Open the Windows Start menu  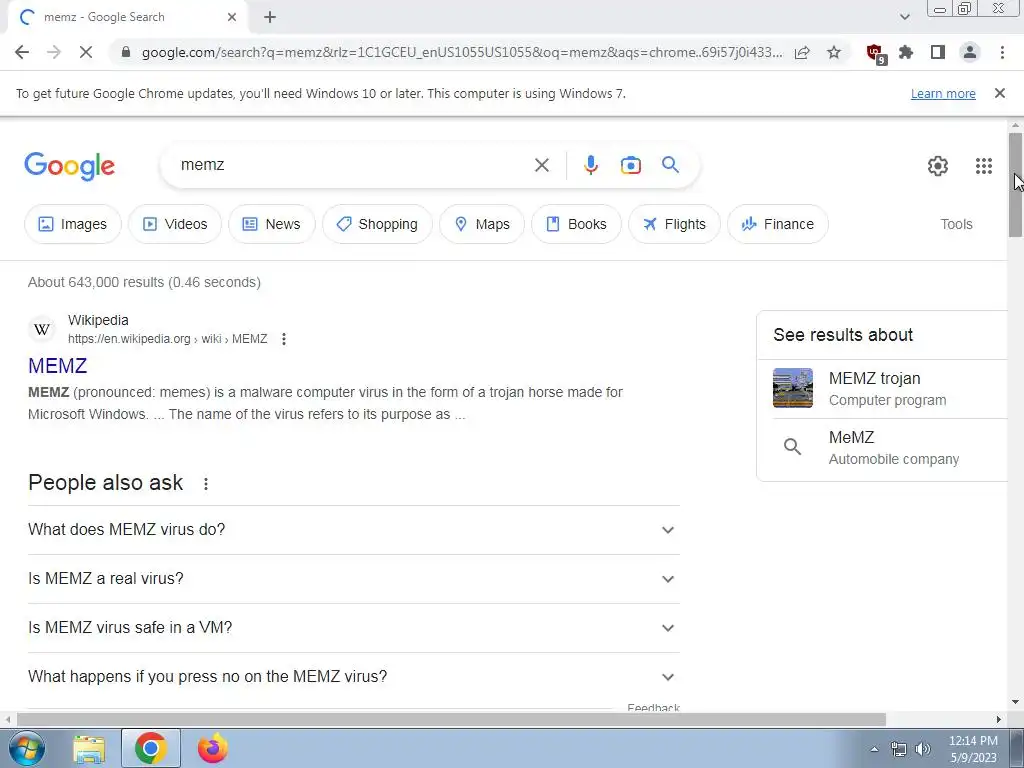(26, 748)
